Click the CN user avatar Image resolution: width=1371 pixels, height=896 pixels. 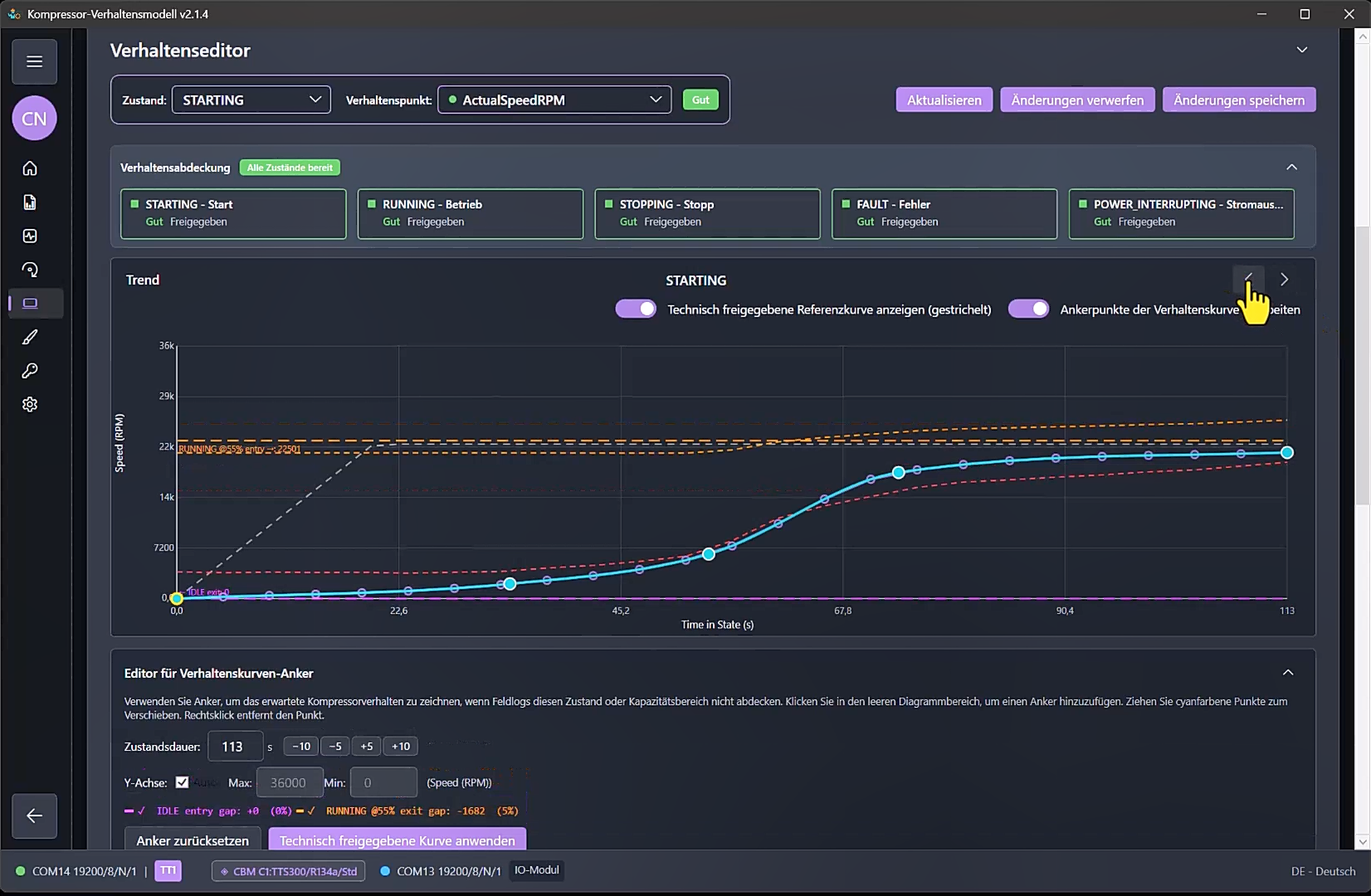pos(34,119)
